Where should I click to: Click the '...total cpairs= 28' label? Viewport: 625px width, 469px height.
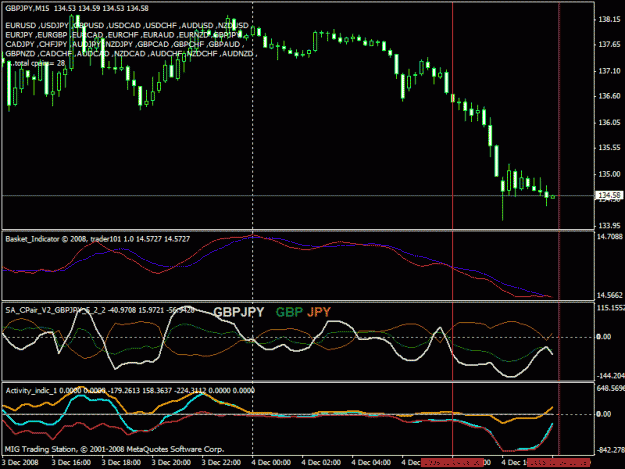[36, 63]
